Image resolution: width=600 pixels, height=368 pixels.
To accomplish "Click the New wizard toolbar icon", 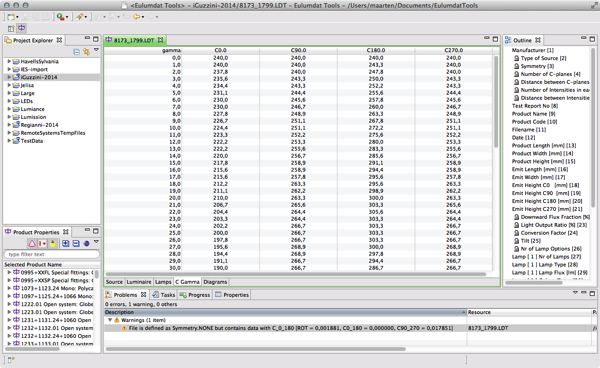I will 11,17.
